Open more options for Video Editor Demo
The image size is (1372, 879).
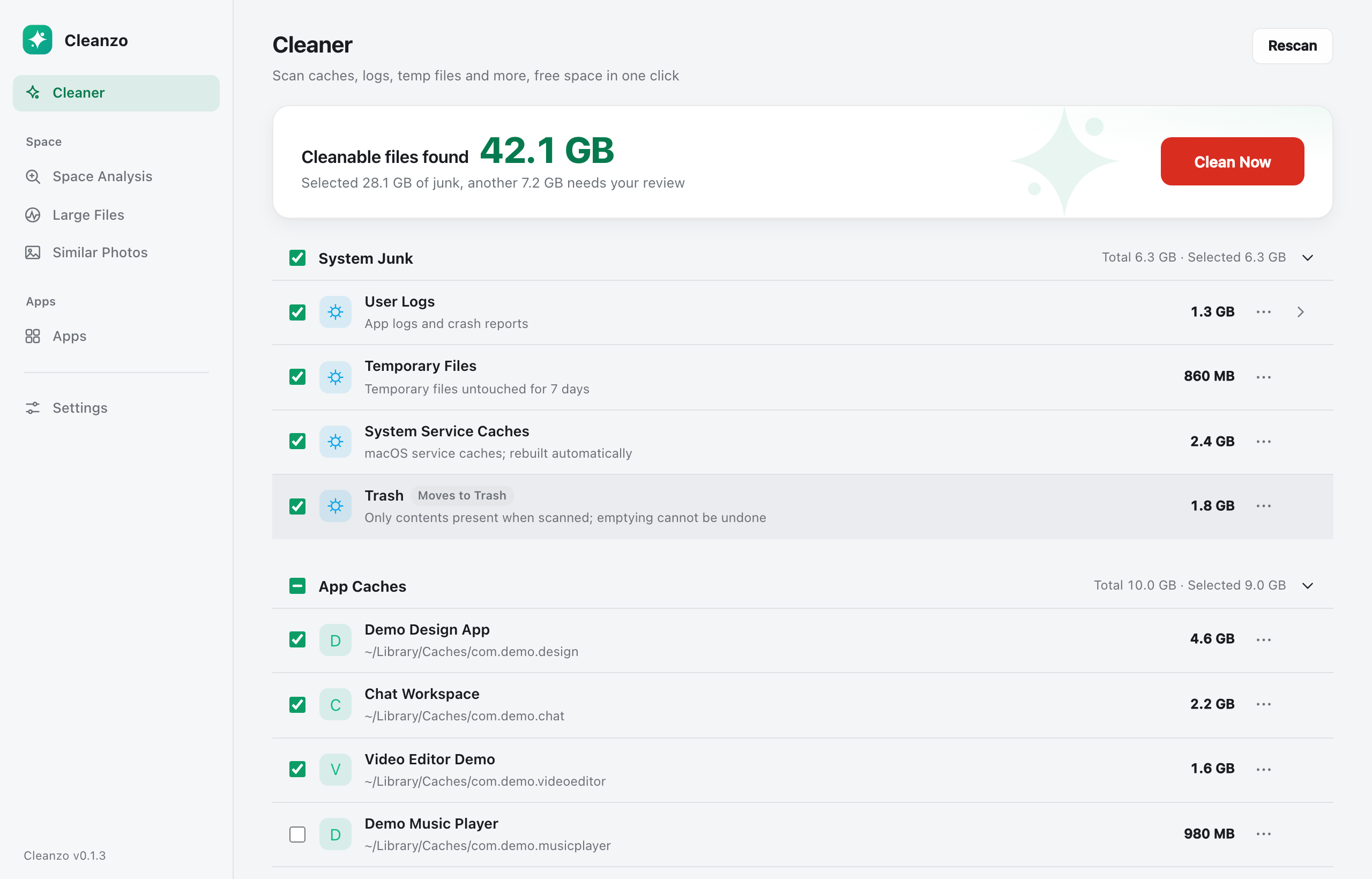tap(1264, 769)
